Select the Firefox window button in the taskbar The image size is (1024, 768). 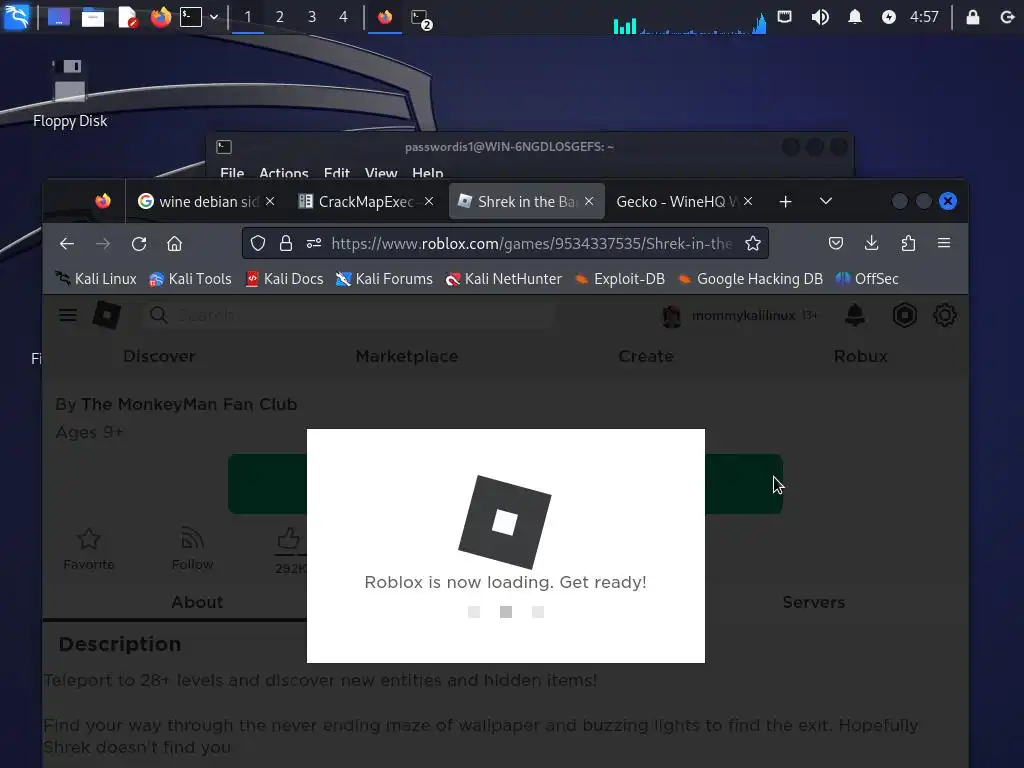[x=385, y=17]
